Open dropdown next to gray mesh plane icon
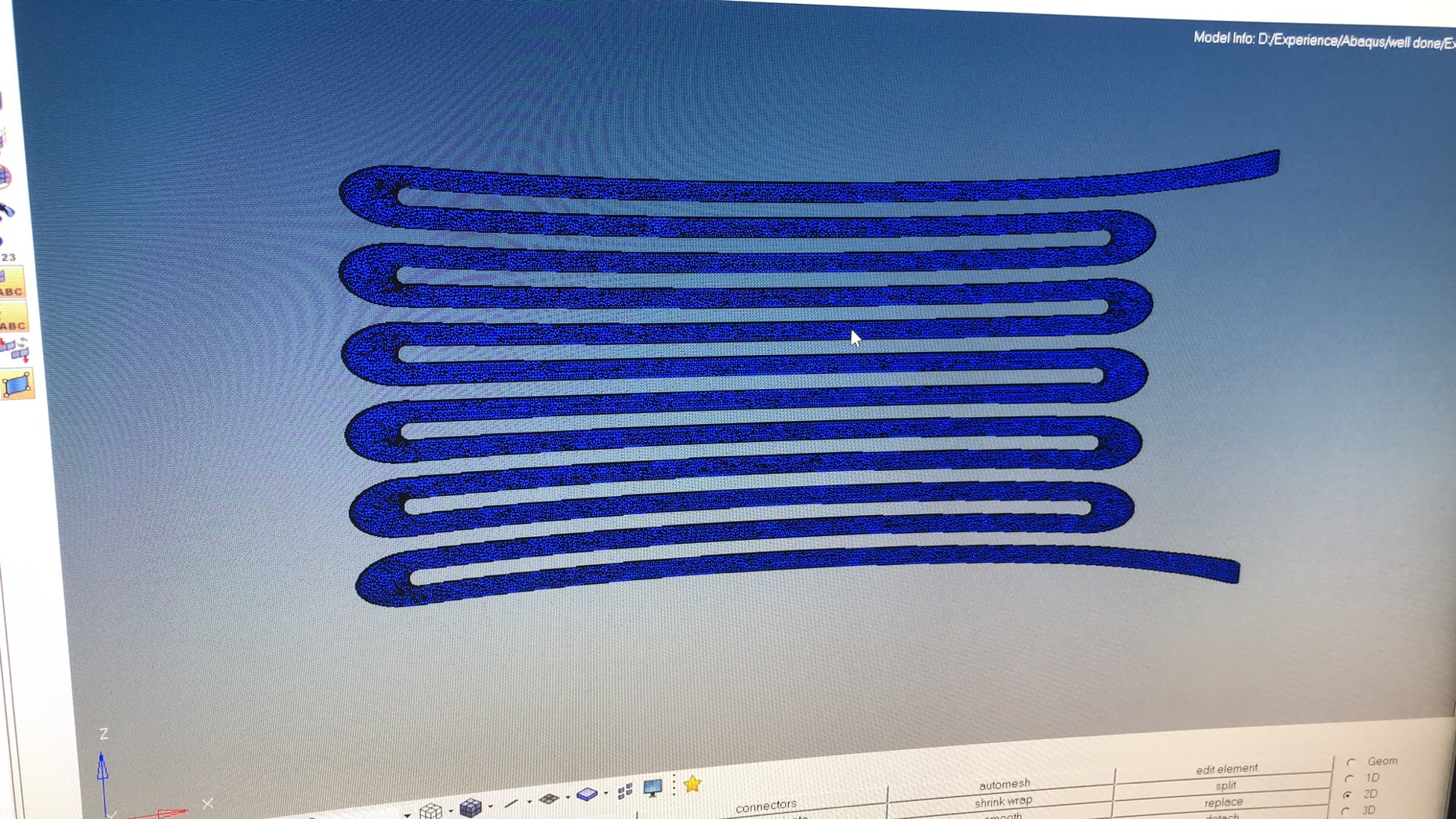The height and width of the screenshot is (819, 1456). (568, 797)
